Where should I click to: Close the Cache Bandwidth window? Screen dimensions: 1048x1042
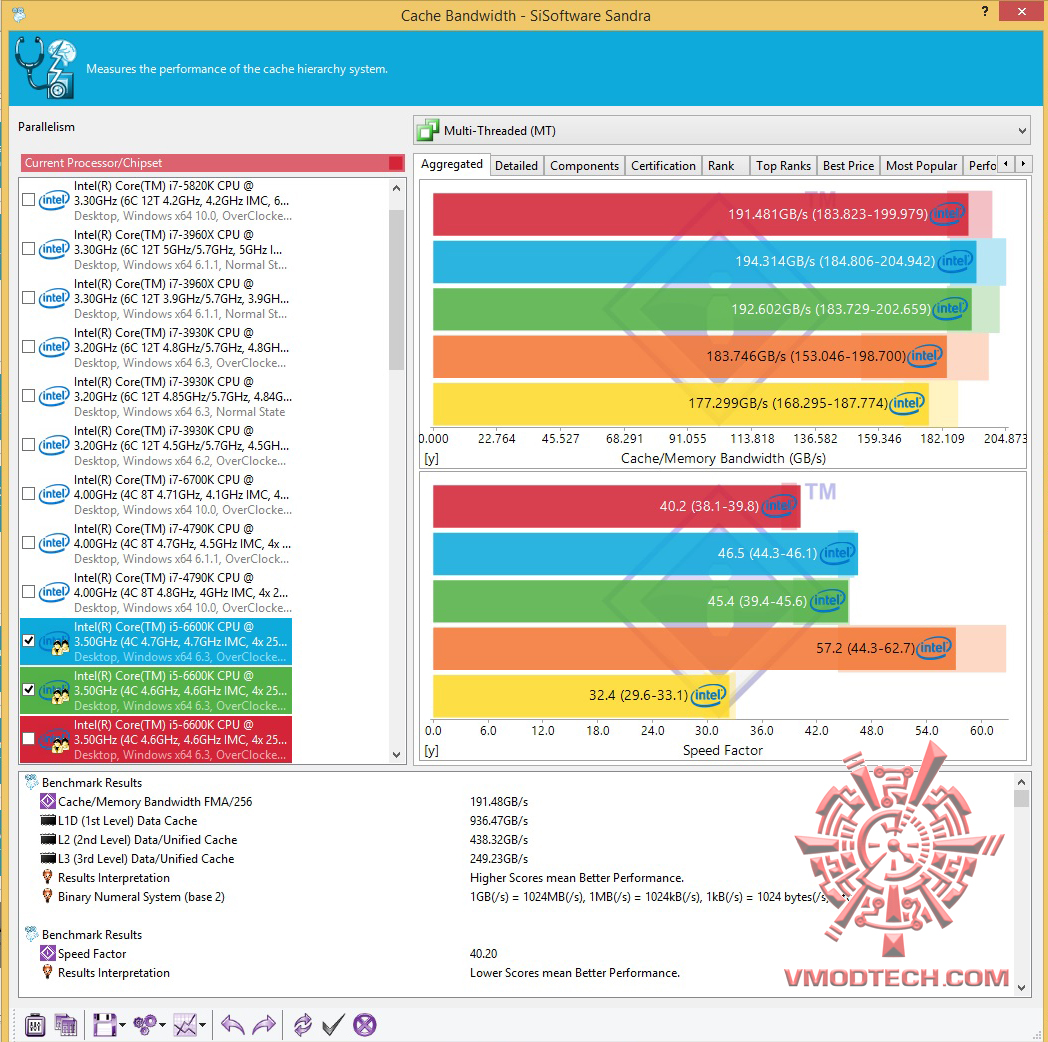[x=1021, y=11]
